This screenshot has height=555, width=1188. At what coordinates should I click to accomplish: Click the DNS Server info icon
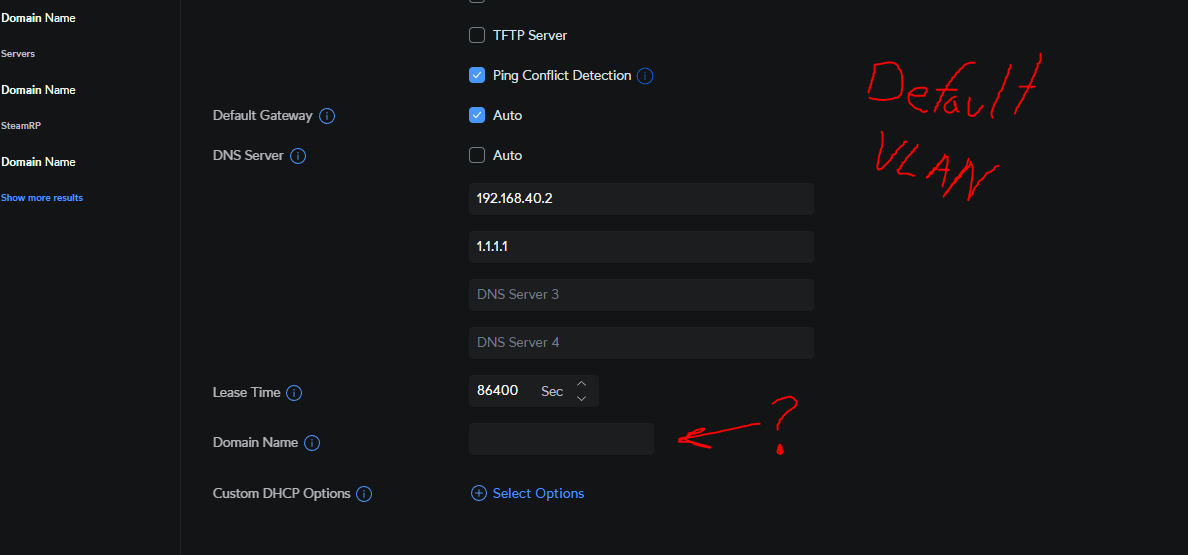(298, 156)
